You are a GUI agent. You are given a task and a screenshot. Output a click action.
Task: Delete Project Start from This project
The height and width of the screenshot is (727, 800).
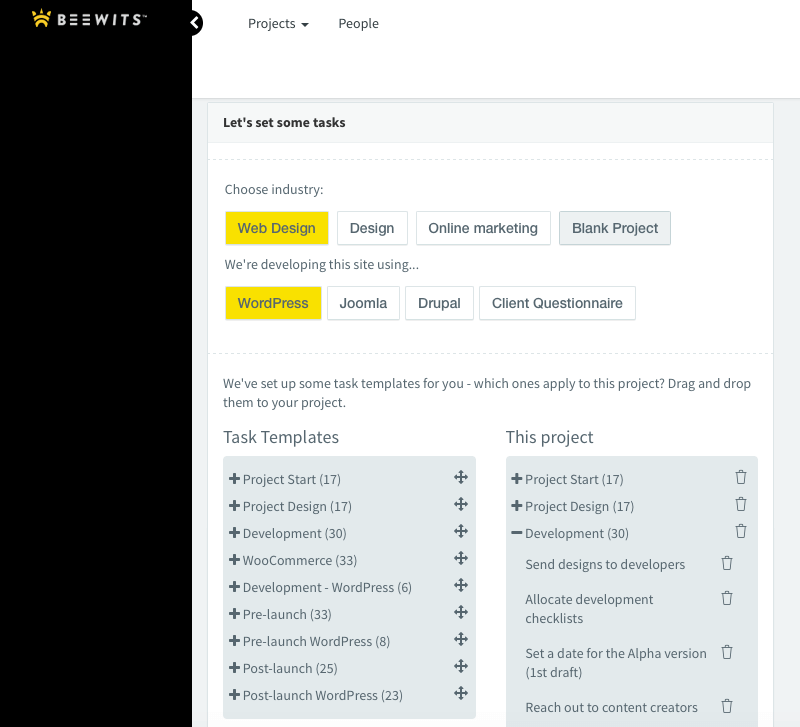[741, 478]
